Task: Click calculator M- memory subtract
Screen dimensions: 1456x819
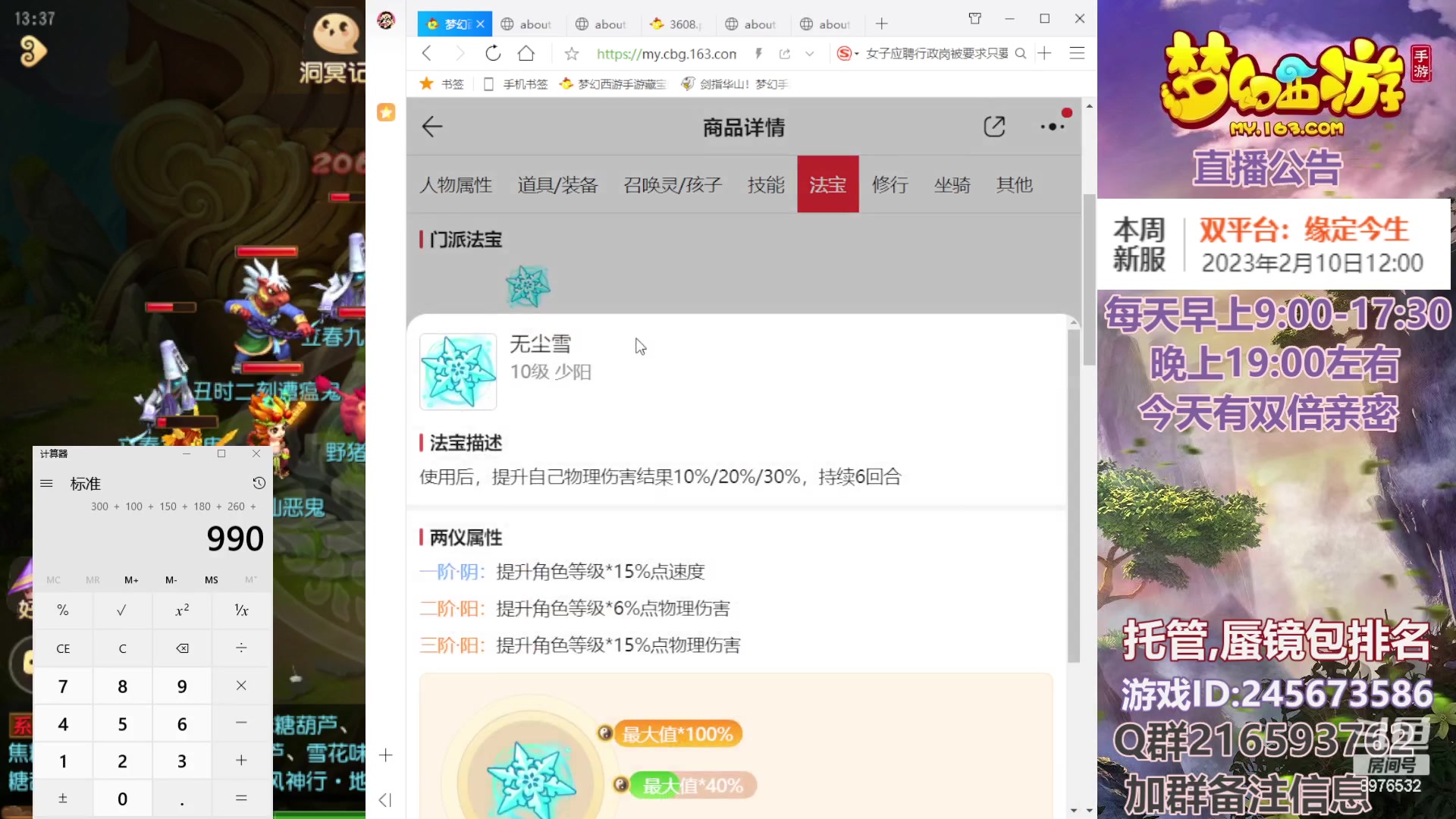Action: coord(171,580)
